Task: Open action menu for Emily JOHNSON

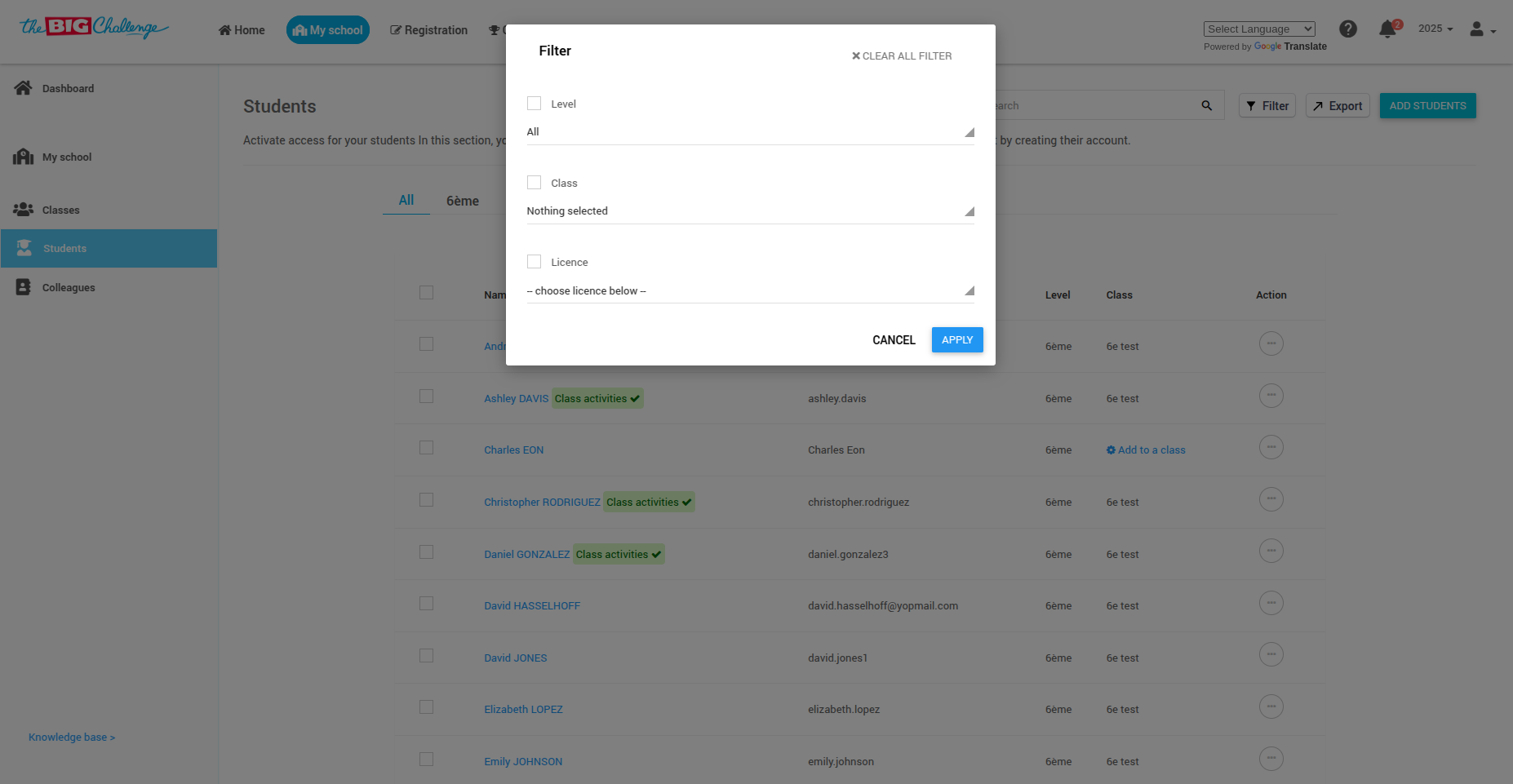Action: 1271,759
